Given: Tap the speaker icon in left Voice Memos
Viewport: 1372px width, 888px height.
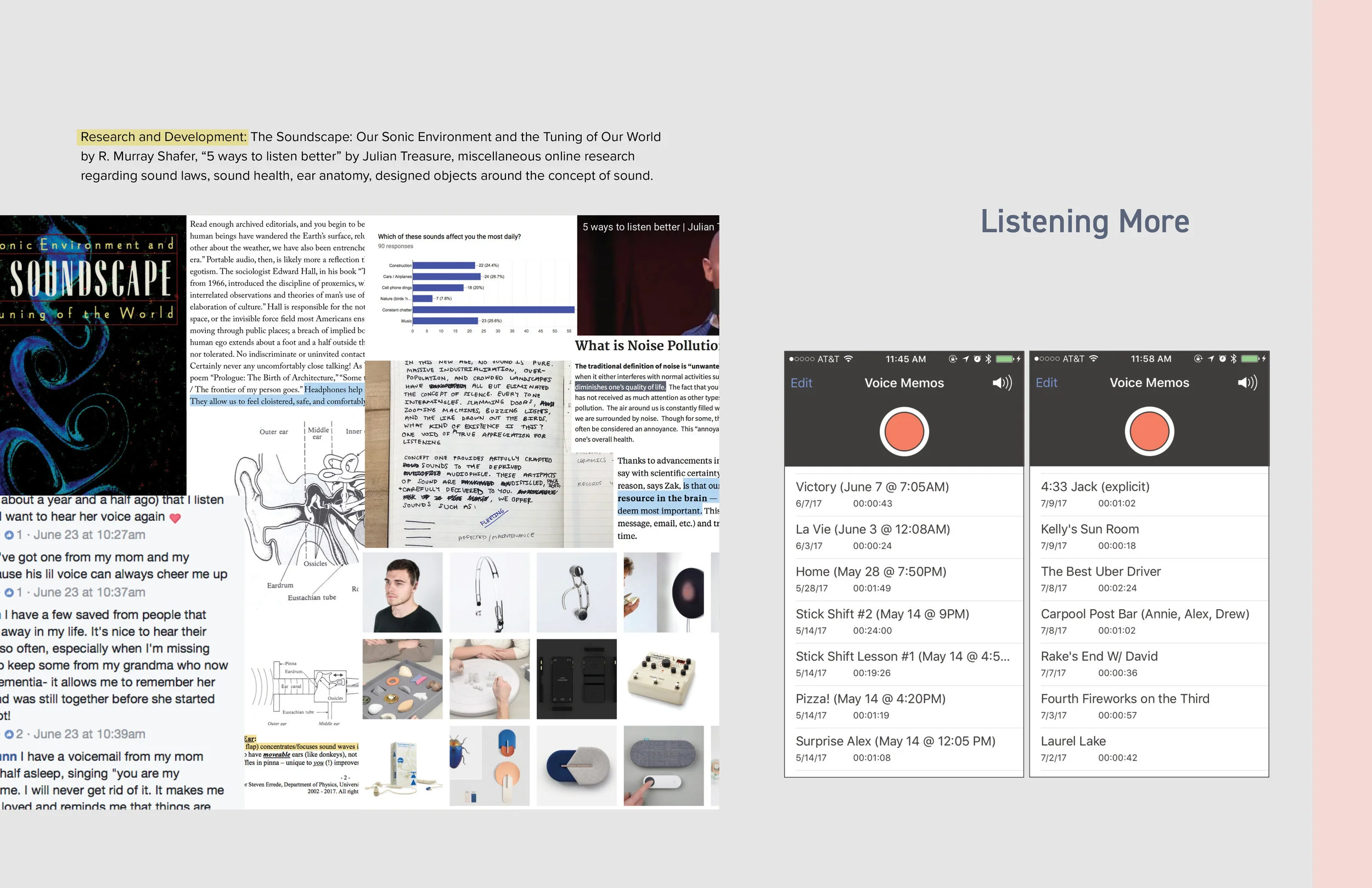Looking at the screenshot, I should point(1002,383).
